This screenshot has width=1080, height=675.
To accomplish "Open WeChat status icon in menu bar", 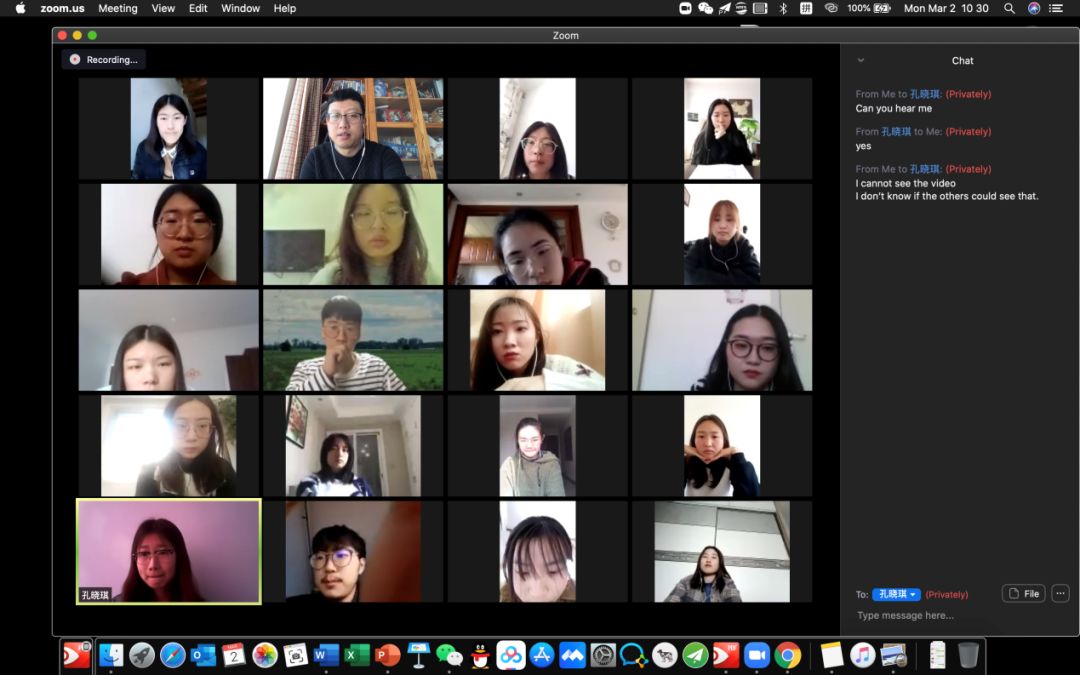I will tap(705, 8).
